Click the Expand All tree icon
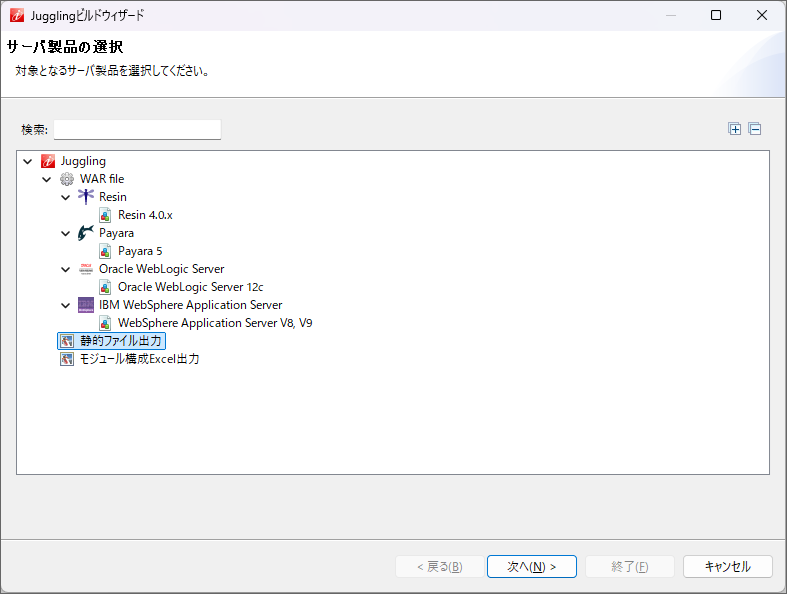 734,129
